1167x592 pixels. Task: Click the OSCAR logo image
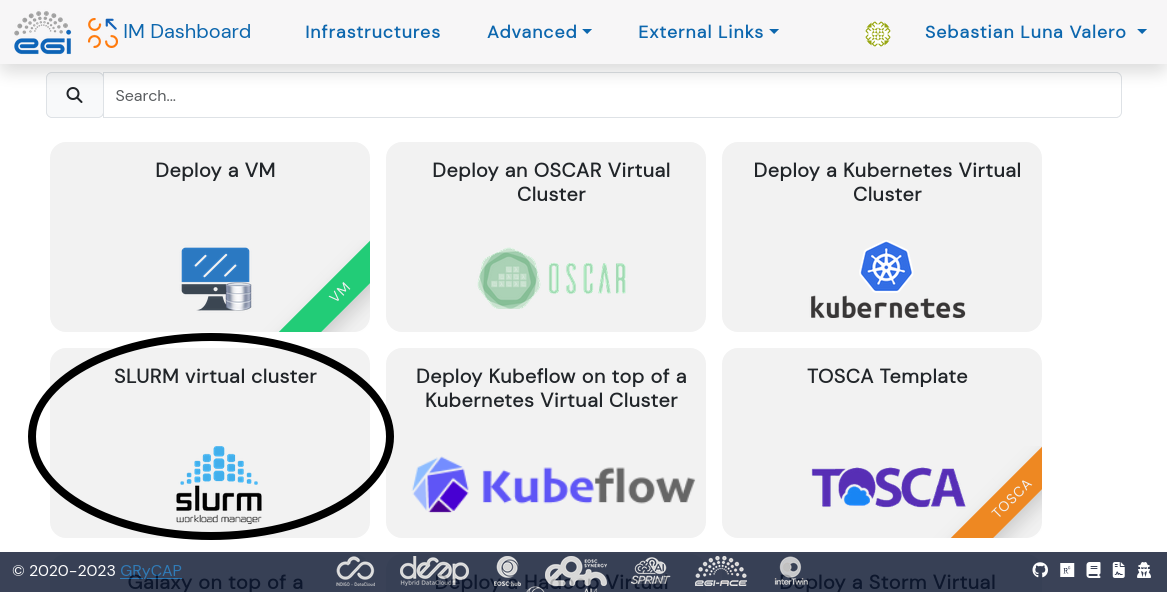click(x=551, y=279)
